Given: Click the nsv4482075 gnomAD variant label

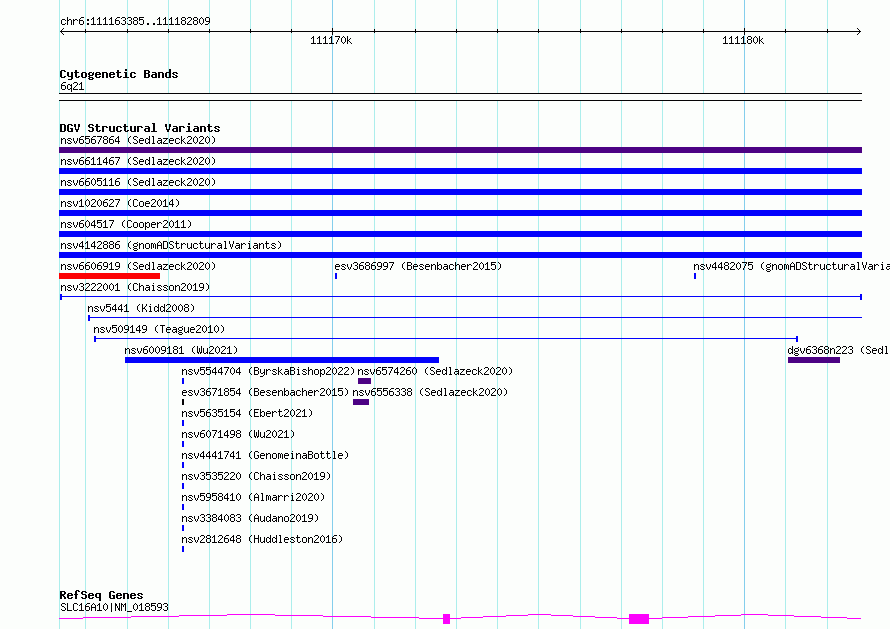Looking at the screenshot, I should pyautogui.click(x=791, y=266).
